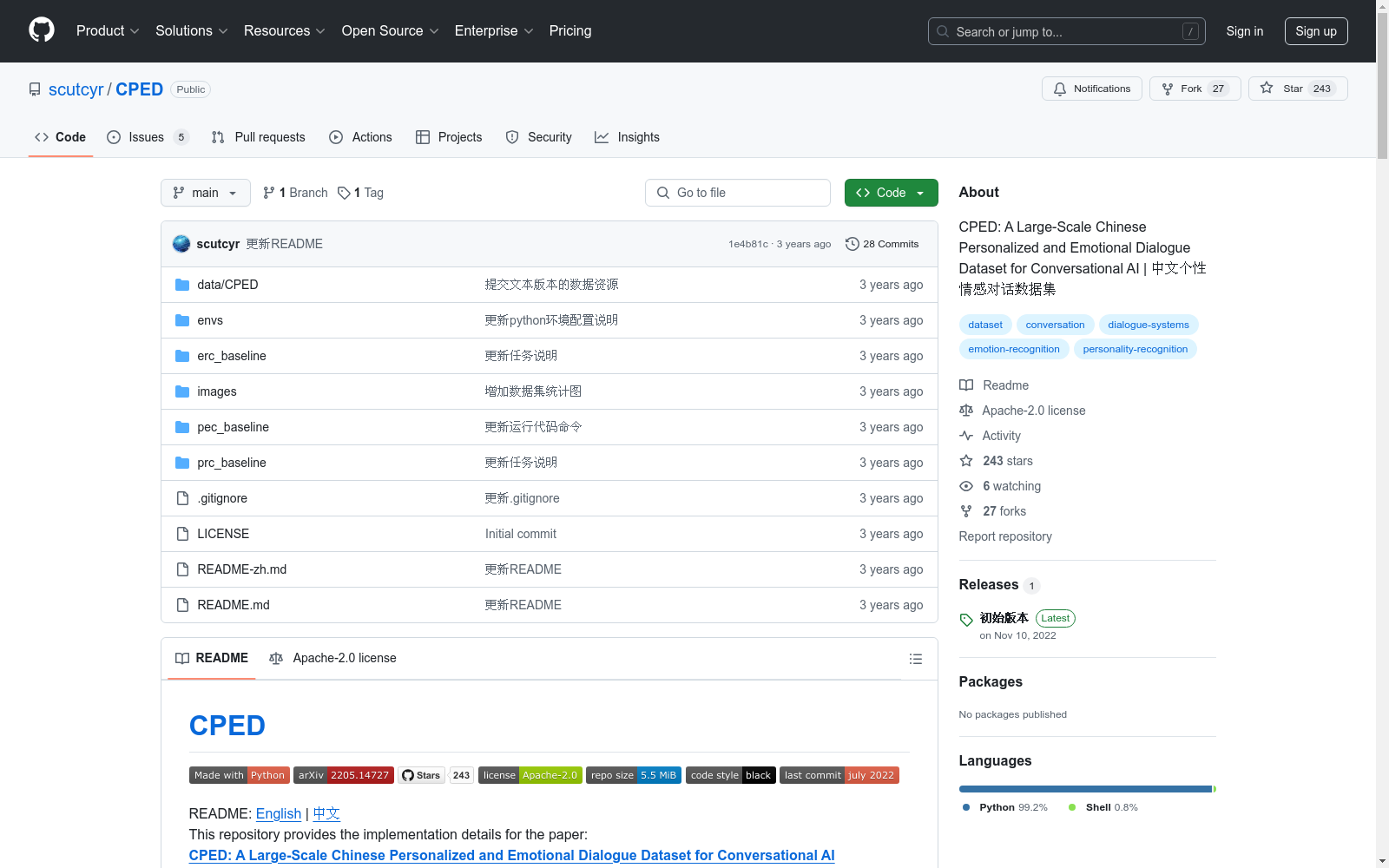
Task: Select the README tab in file viewer
Action: 212,658
